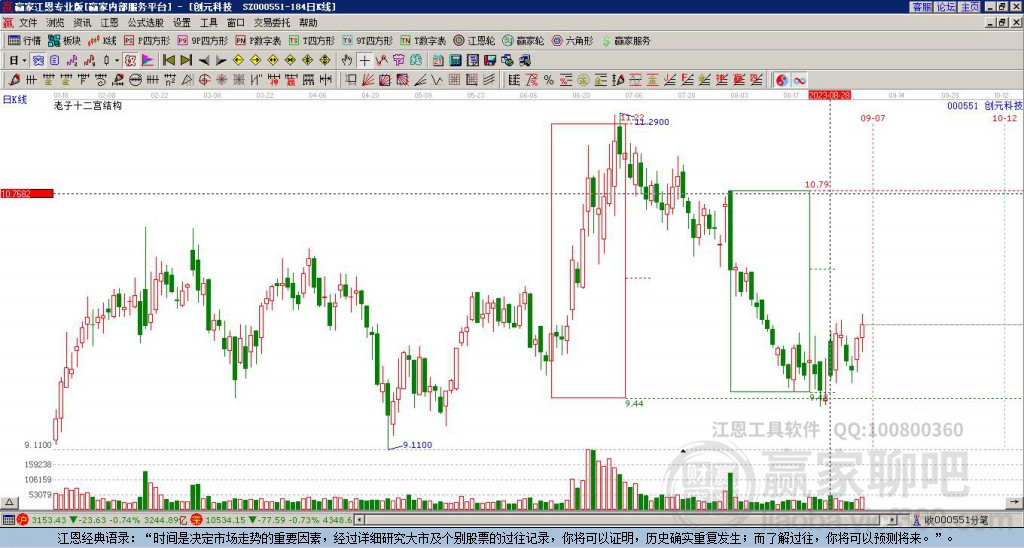Click the 10-12 forecast date marker
Image resolution: width=1024 pixels, height=548 pixels.
1004,118
